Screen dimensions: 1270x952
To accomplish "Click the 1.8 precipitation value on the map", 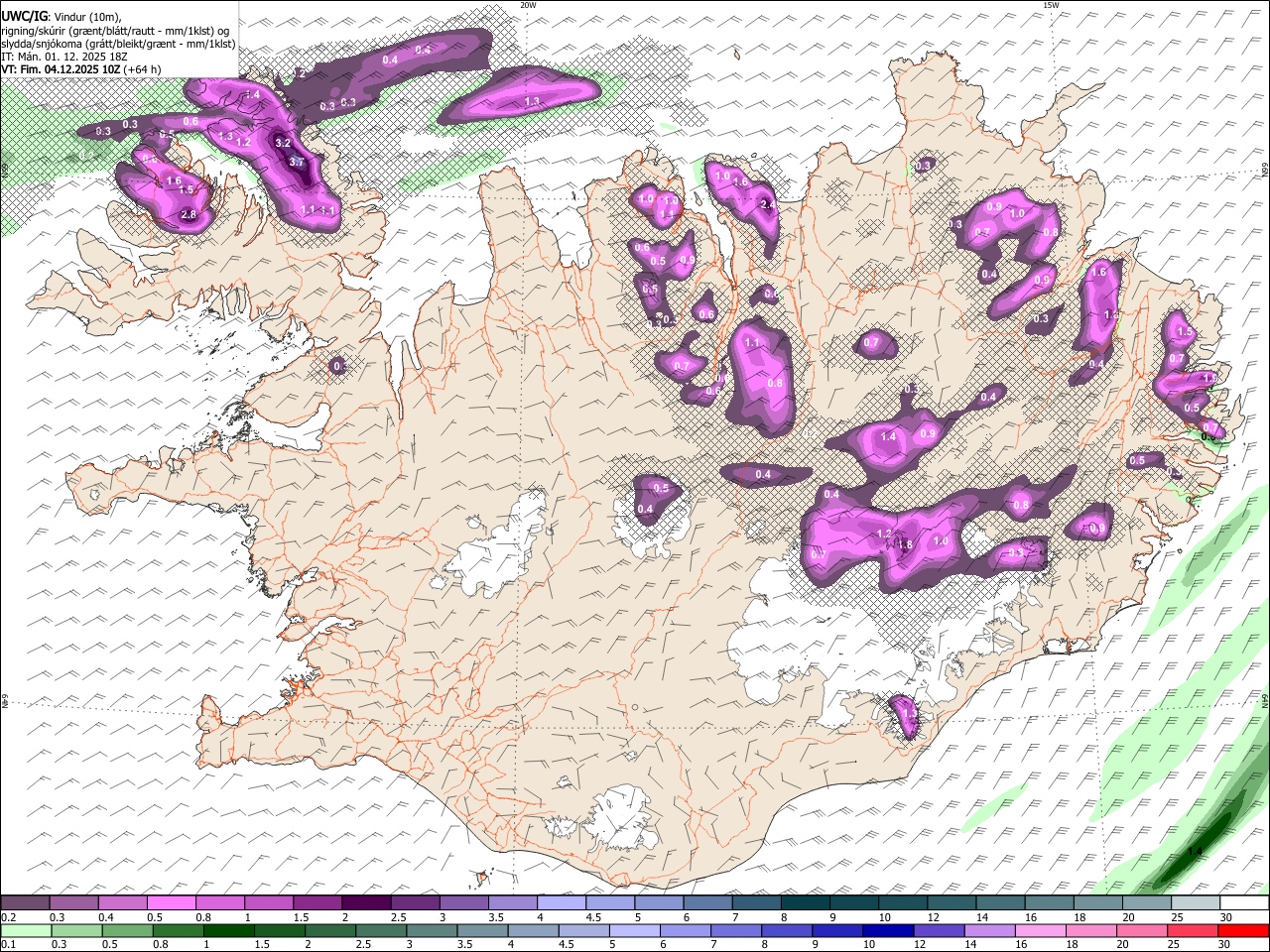I will pyautogui.click(x=905, y=545).
